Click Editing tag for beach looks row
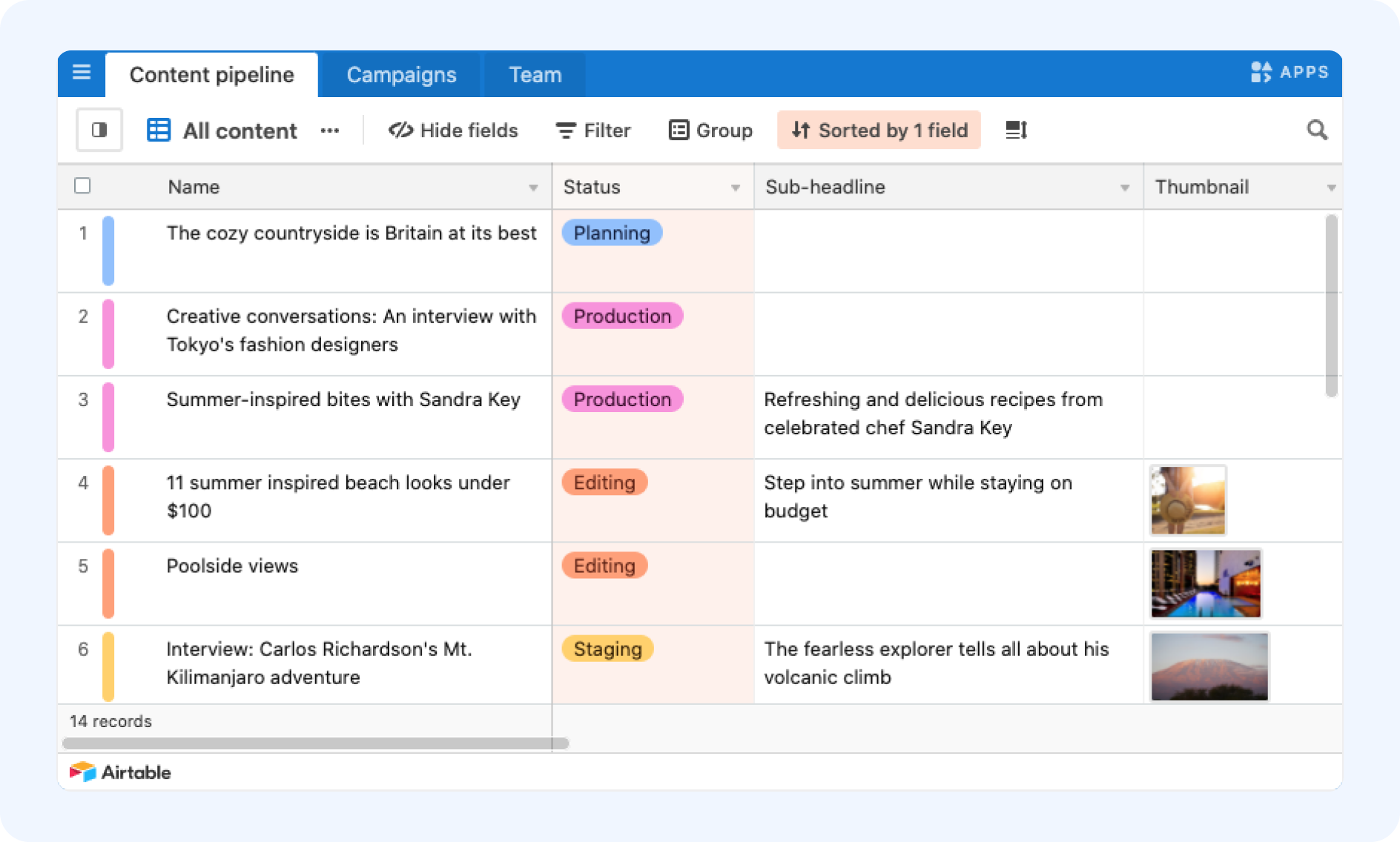 [x=604, y=483]
